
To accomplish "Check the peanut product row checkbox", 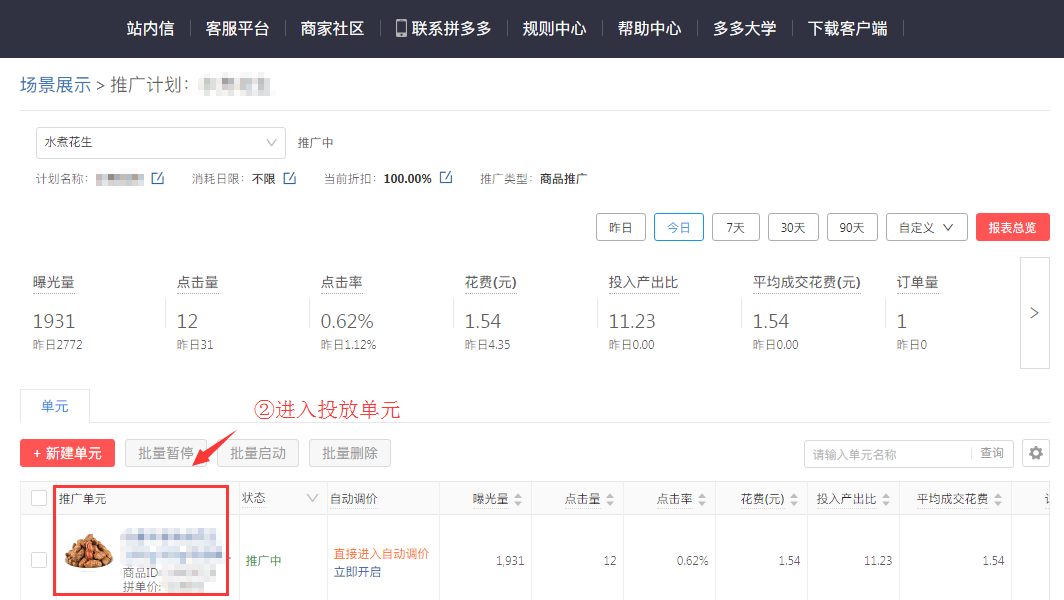I will [39, 560].
